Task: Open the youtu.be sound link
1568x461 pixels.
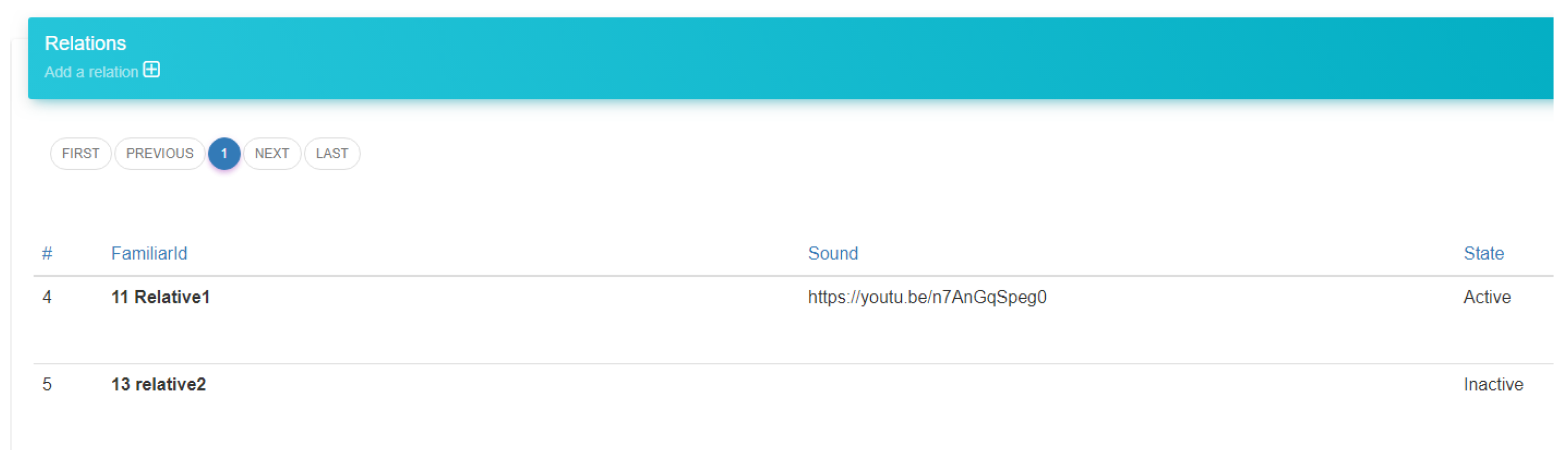Action: [926, 297]
